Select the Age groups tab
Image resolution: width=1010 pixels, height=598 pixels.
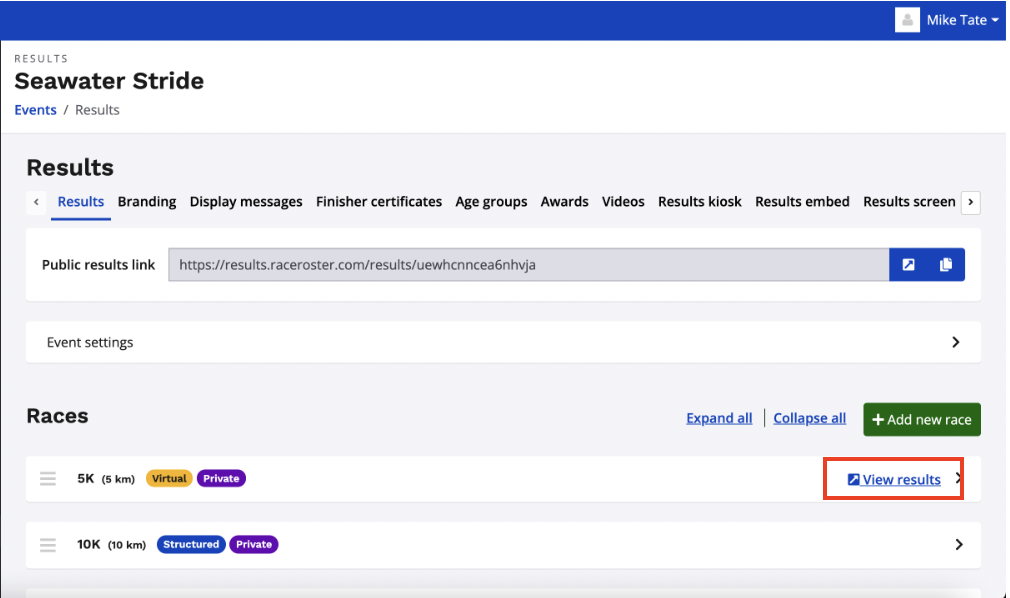point(491,202)
